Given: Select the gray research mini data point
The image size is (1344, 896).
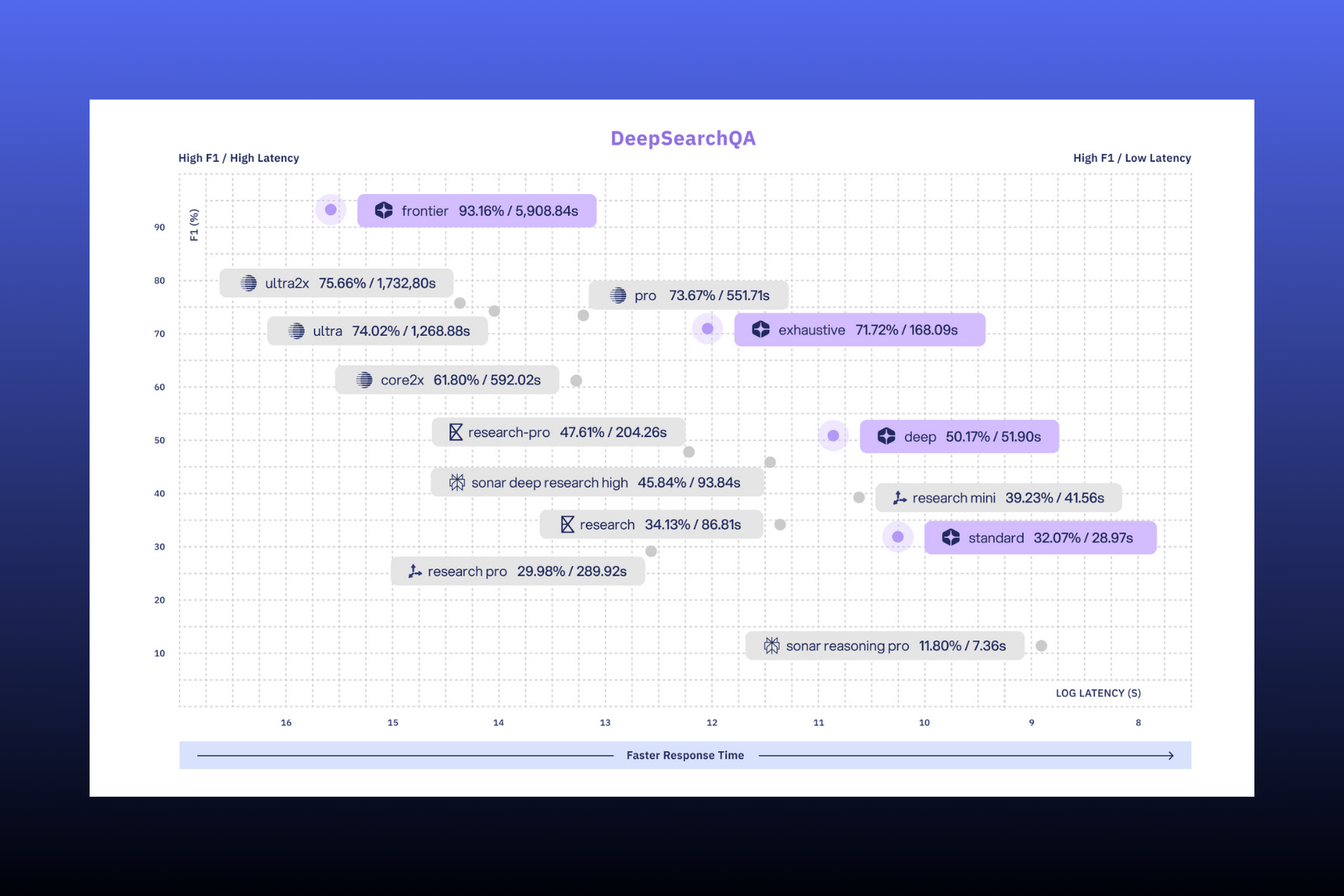Looking at the screenshot, I should [x=859, y=497].
